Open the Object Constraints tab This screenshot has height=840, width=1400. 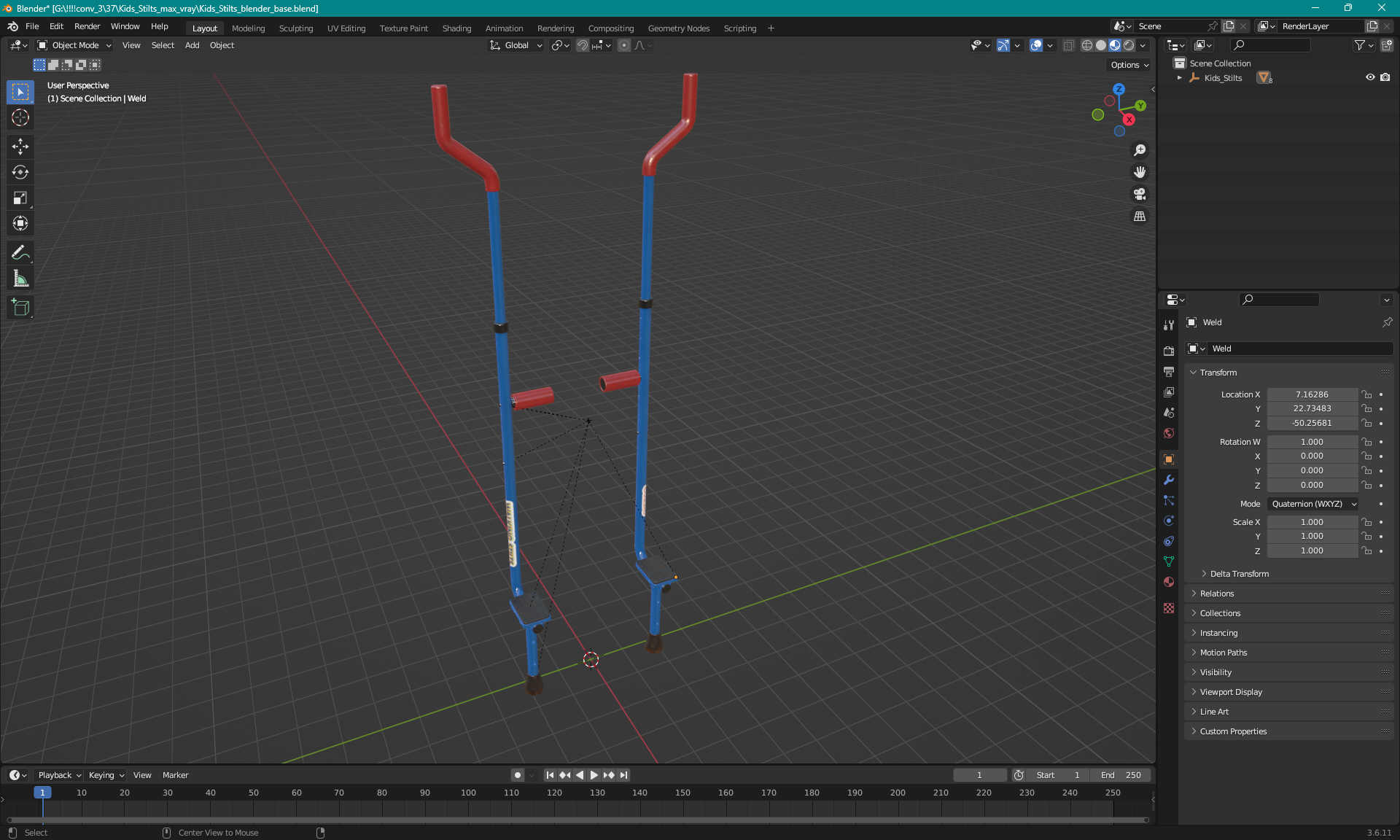point(1169,541)
